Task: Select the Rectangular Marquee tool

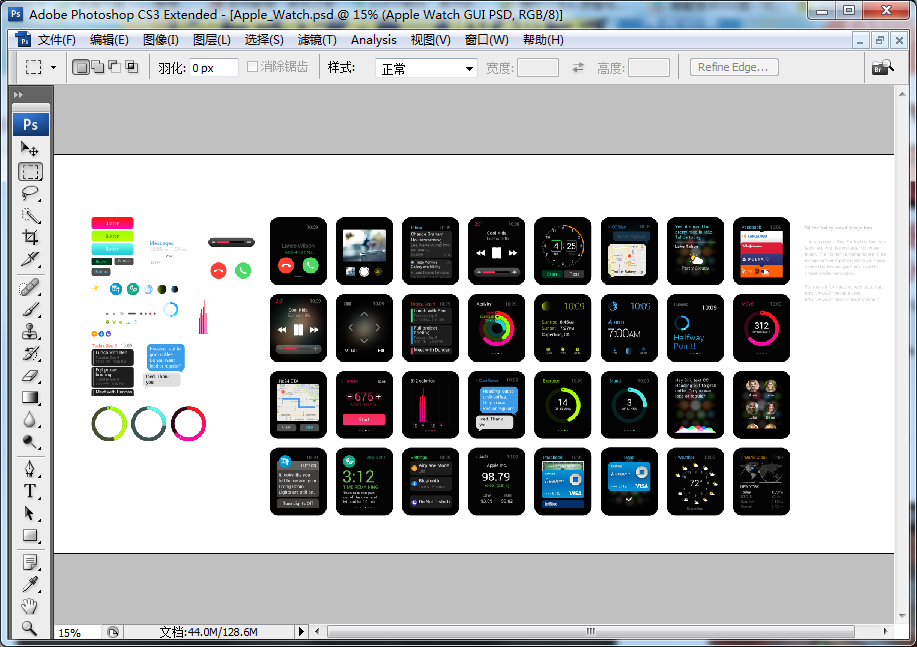Action: pos(30,171)
